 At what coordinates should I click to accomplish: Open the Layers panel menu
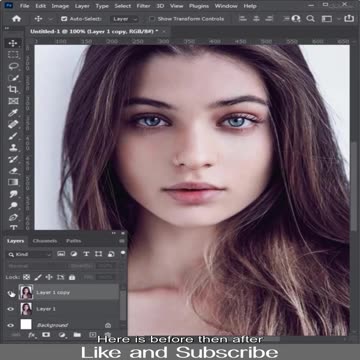(122, 241)
